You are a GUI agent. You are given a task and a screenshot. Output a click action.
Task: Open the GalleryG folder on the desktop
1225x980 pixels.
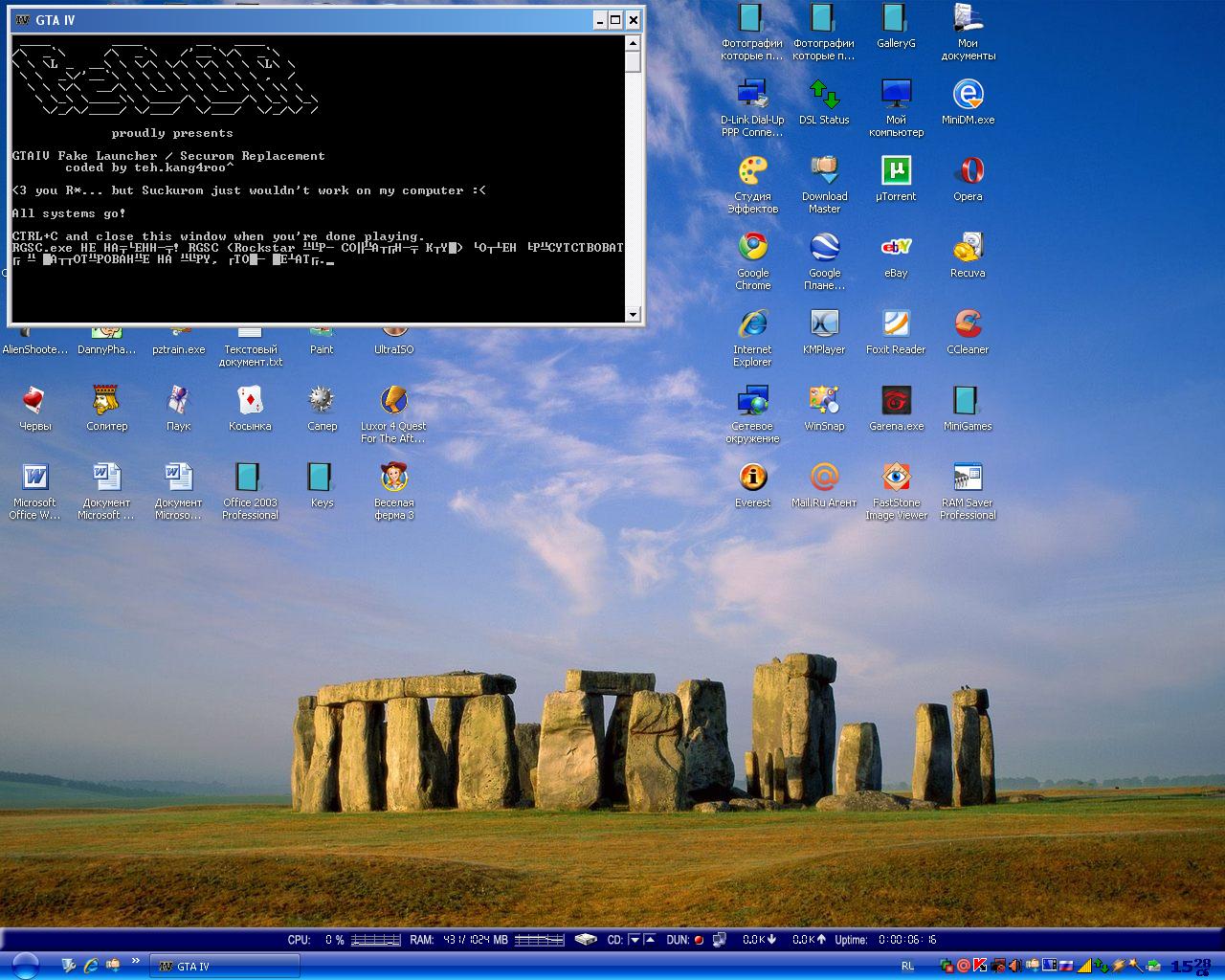[896, 27]
